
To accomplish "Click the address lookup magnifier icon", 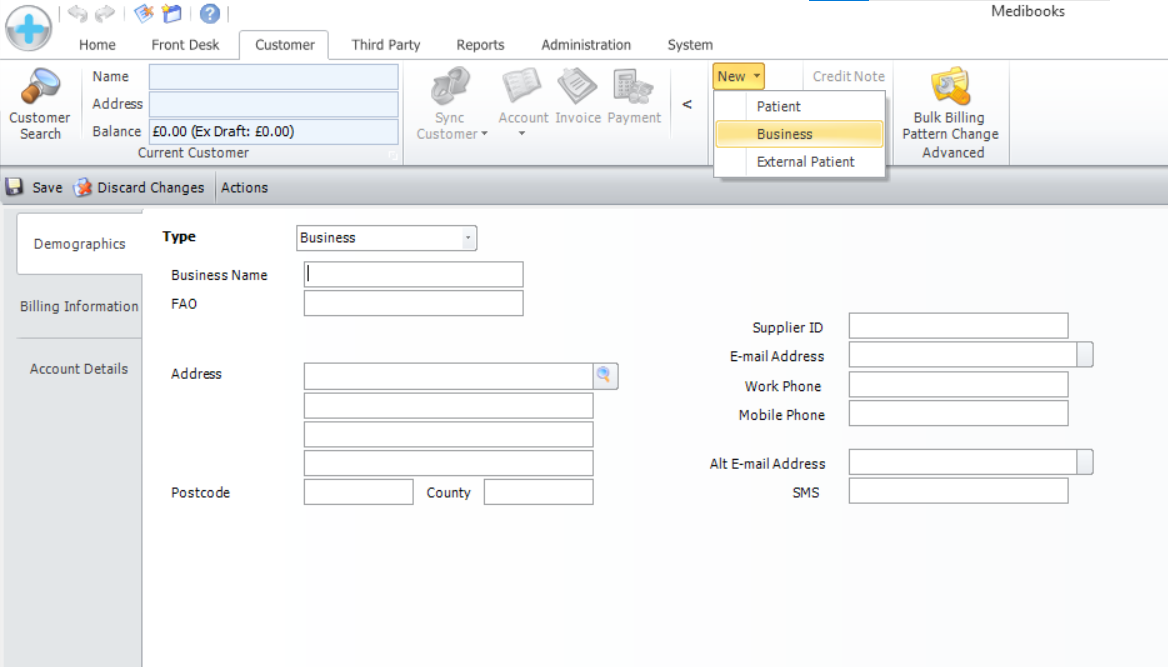I will [x=605, y=375].
